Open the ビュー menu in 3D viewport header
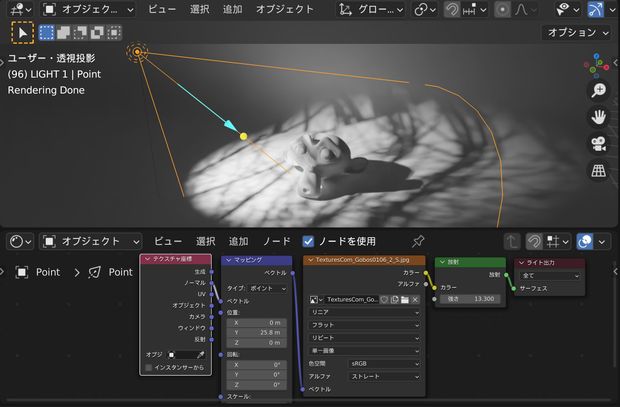Image resolution: width=620 pixels, height=407 pixels. coord(162,9)
